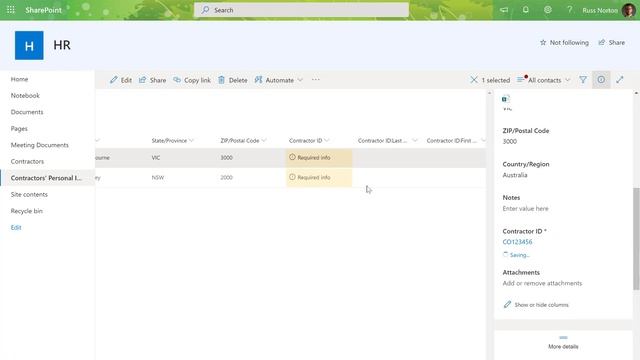
Task: Click the Share command in toolbar
Action: 152,80
